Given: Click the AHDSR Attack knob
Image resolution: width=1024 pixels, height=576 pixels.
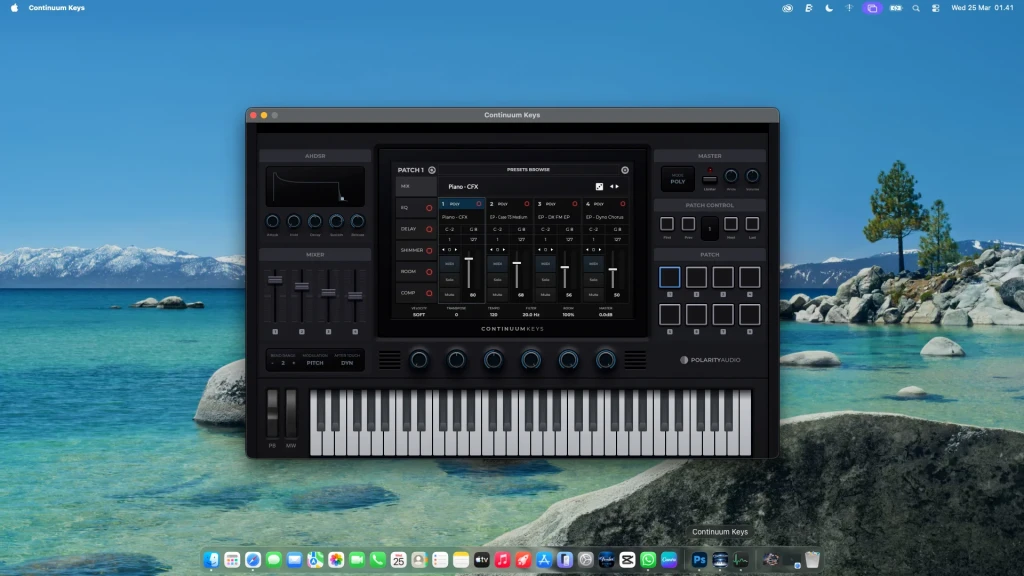Looking at the screenshot, I should (x=272, y=221).
